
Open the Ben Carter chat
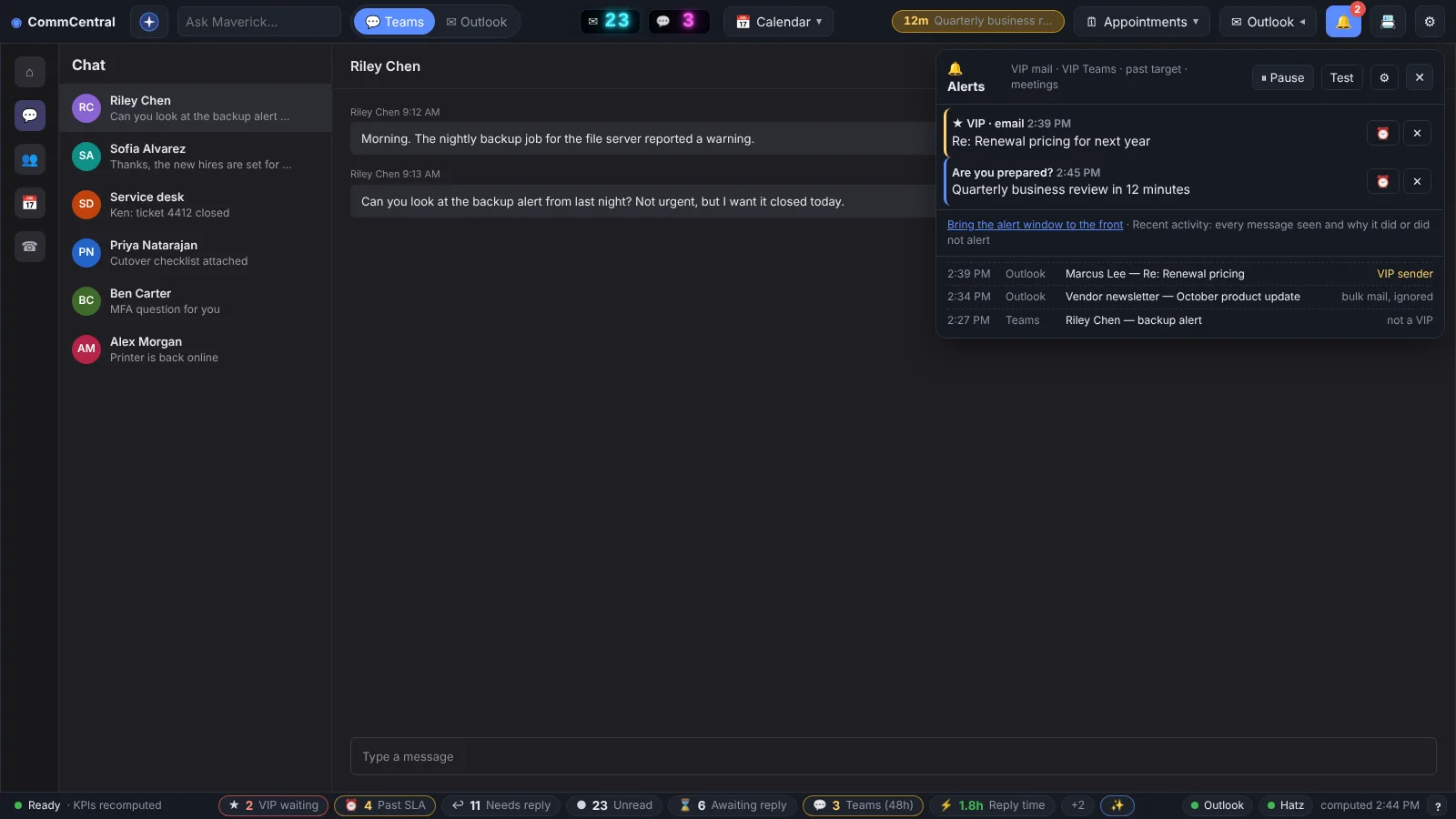click(x=195, y=300)
